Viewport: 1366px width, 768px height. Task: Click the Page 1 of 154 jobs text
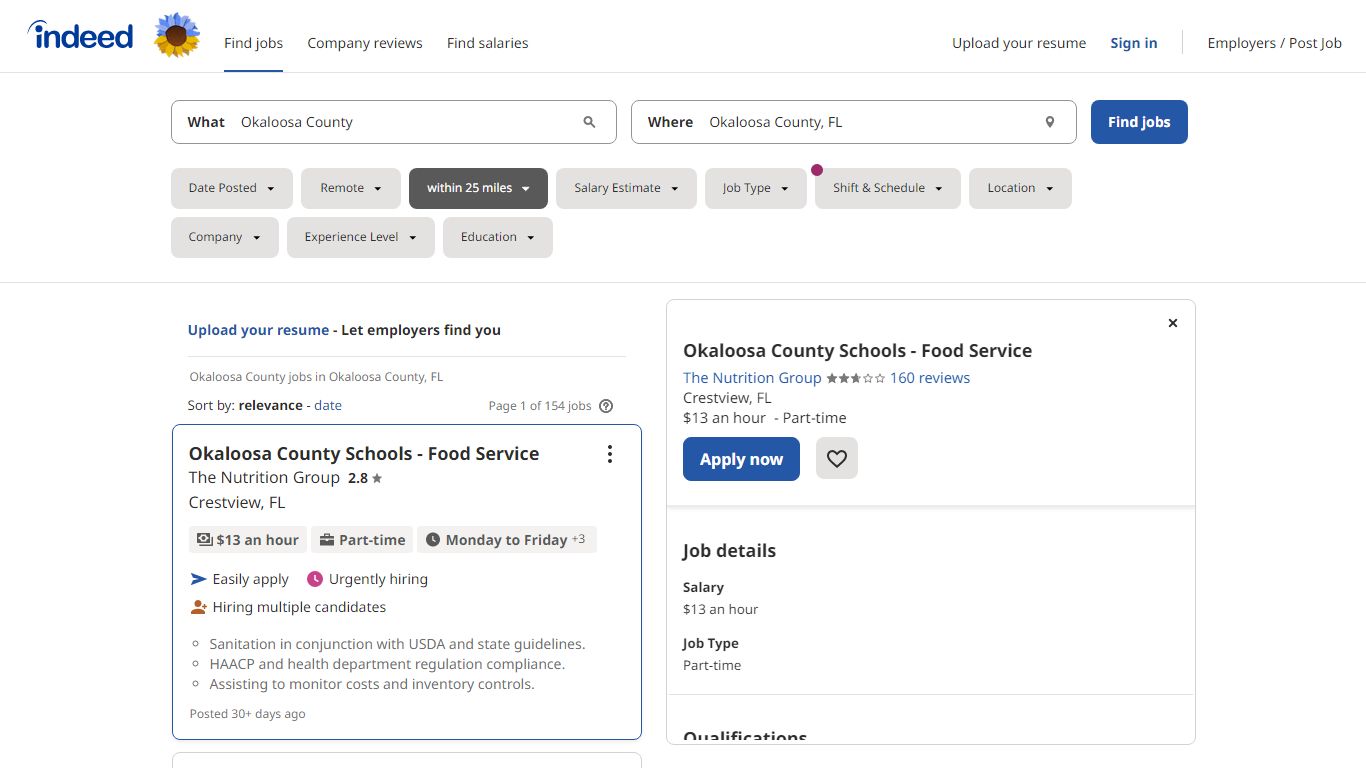tap(540, 406)
